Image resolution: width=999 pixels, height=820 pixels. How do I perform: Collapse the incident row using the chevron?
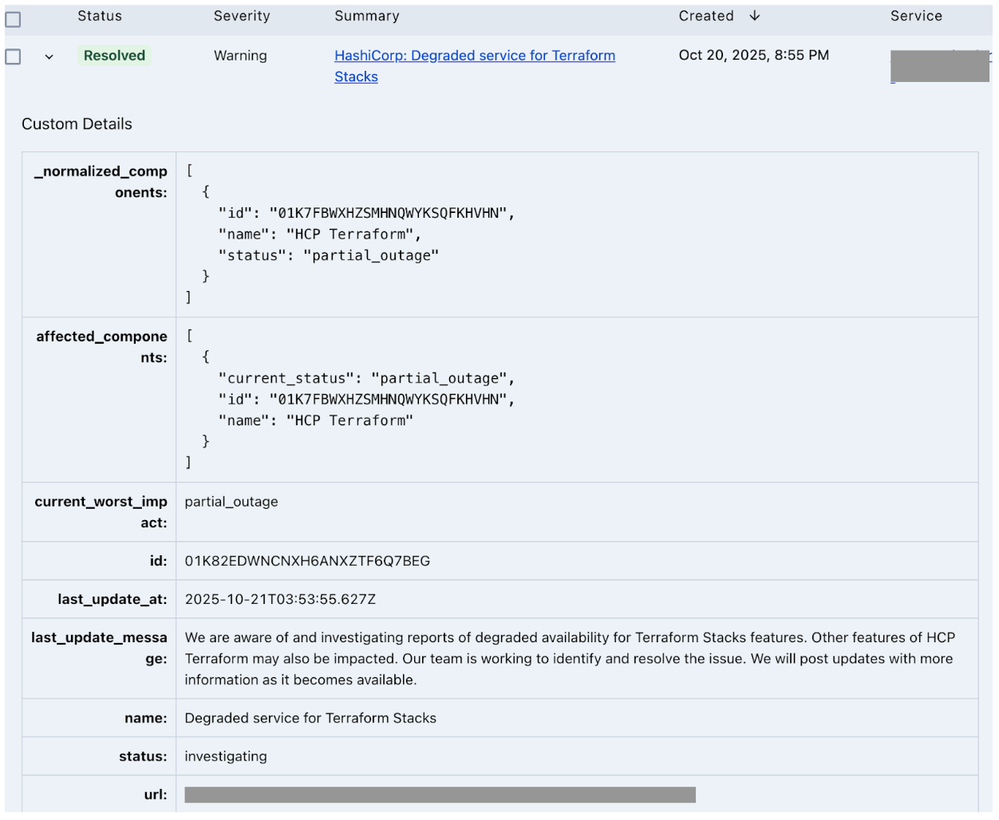point(49,57)
